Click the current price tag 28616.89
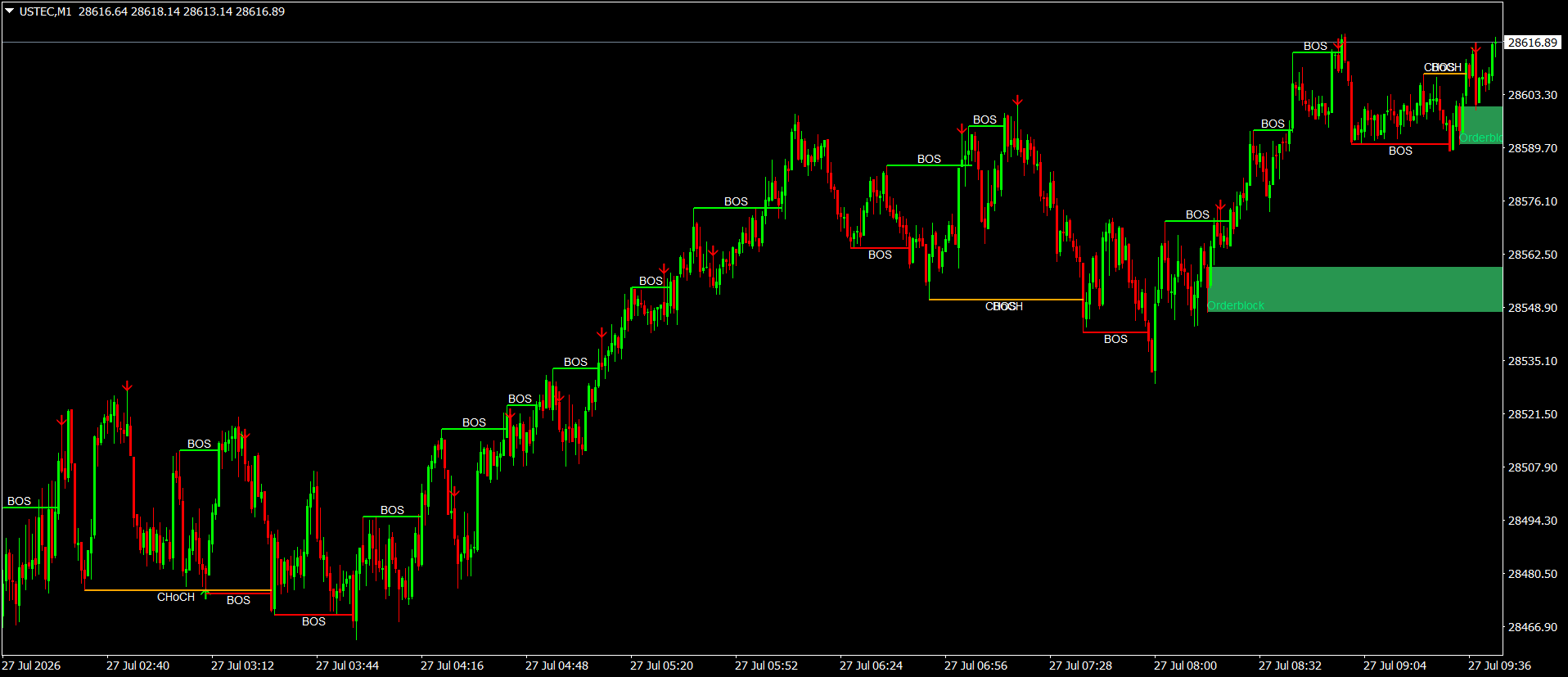Image resolution: width=1568 pixels, height=677 pixels. tap(1533, 43)
